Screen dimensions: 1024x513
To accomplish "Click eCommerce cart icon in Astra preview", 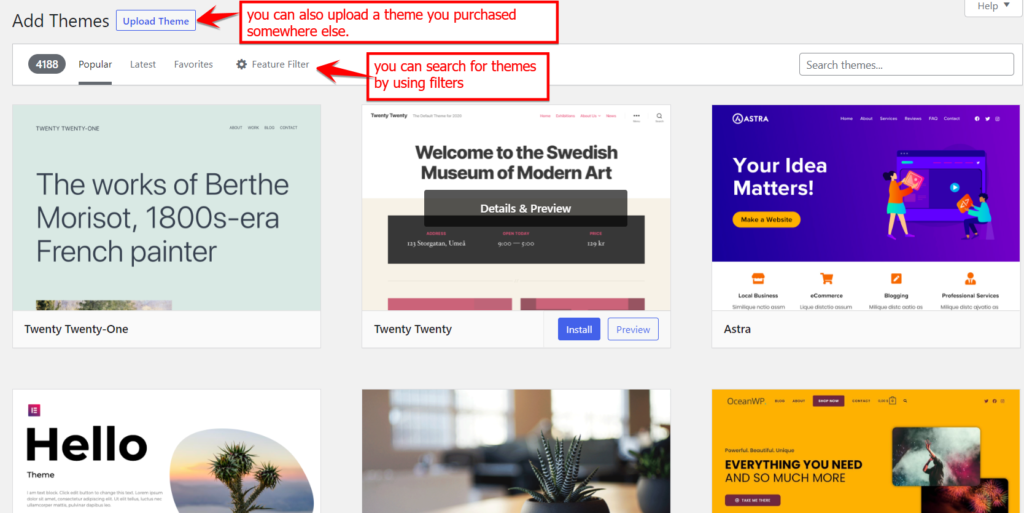I will (x=827, y=279).
